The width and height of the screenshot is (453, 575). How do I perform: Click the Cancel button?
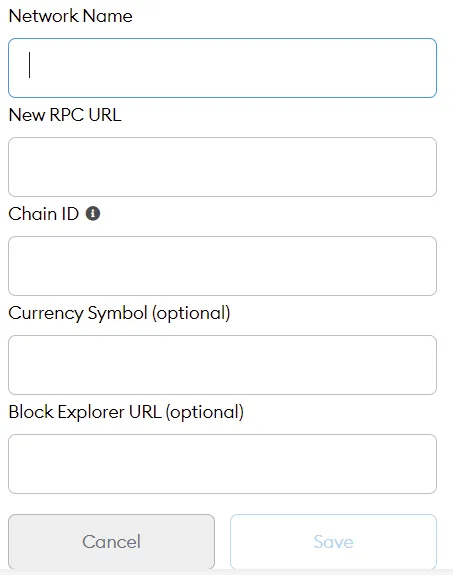coord(112,542)
